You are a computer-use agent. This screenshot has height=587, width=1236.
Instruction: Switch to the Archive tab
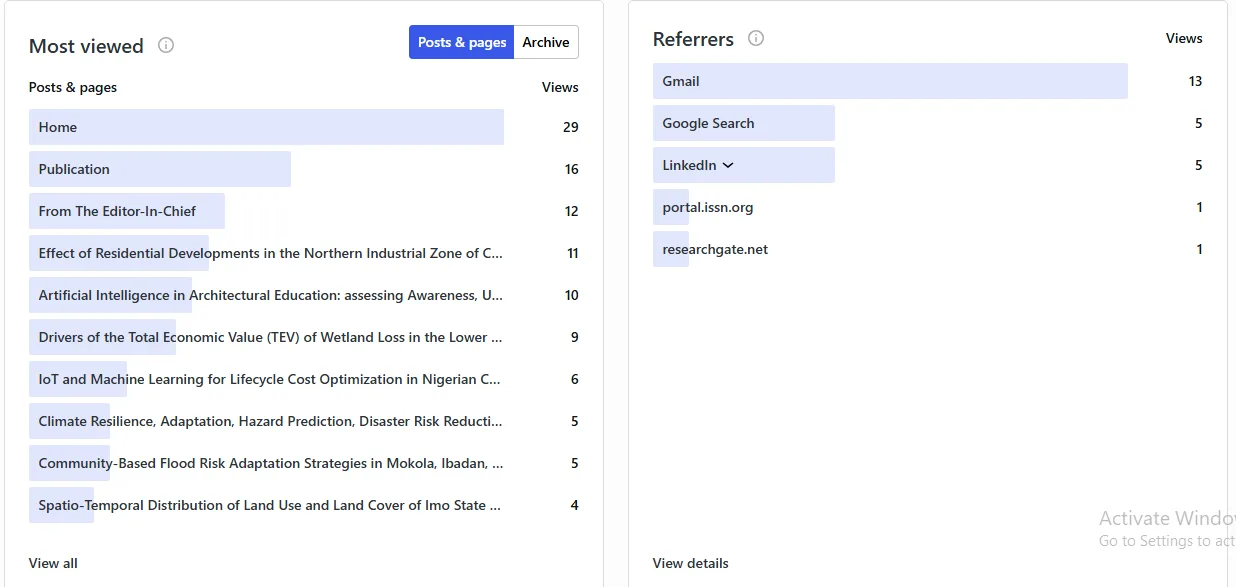[546, 42]
